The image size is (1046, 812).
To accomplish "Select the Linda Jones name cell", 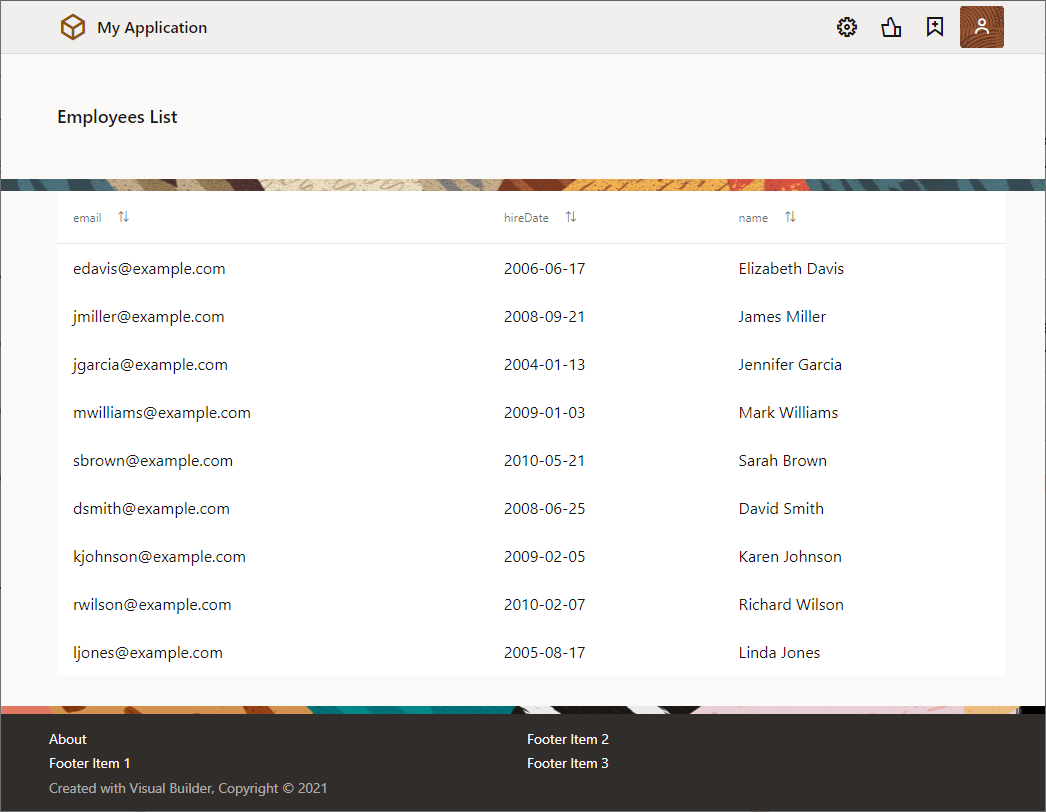I will [779, 653].
